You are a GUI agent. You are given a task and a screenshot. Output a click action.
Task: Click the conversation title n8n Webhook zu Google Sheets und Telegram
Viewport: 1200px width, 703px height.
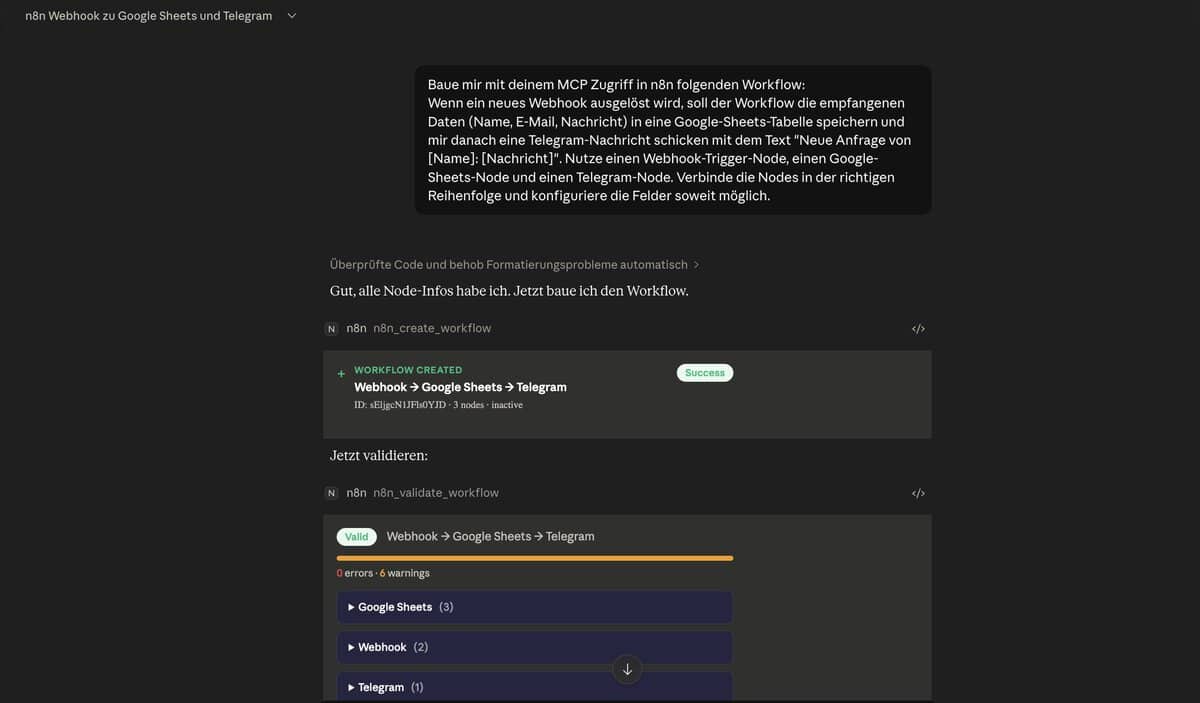[x=149, y=16]
